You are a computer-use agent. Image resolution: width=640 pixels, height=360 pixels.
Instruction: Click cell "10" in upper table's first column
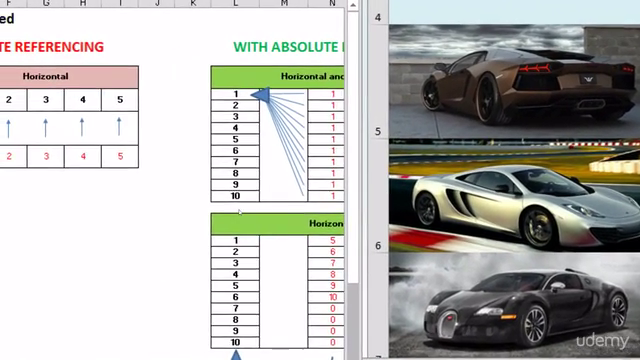236,196
